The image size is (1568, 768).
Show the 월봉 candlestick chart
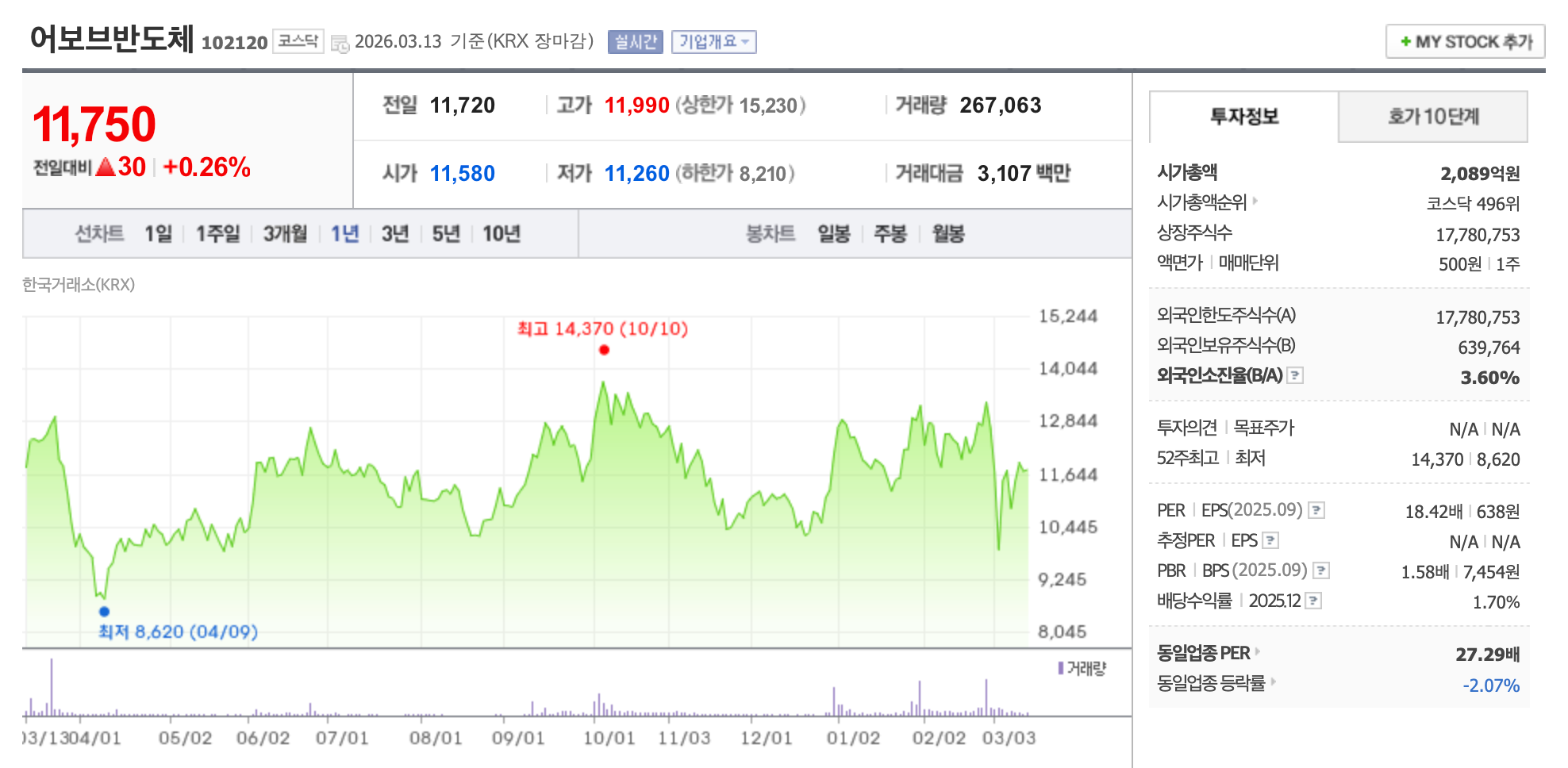[947, 234]
